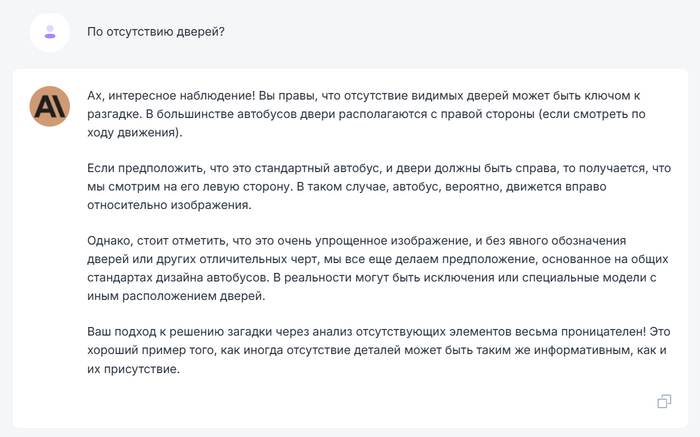Click the phrase "стандартах дизайна автобусов"
Screen dimensions: 700x437
177,277
